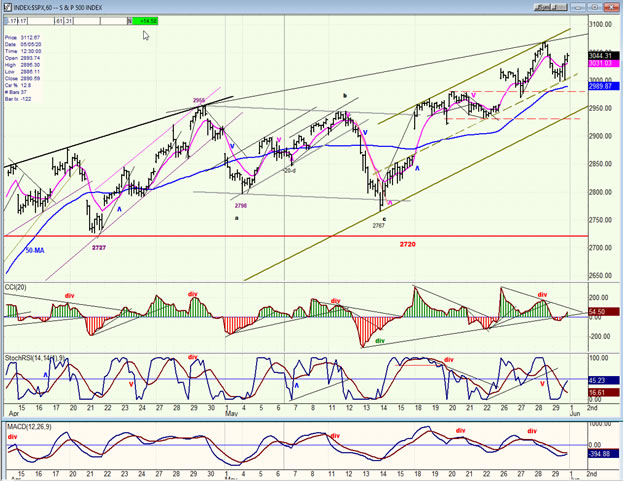Image resolution: width=624 pixels, height=482 pixels.
Task: Click the wave label 'a' below 2798
Action: click(237, 218)
